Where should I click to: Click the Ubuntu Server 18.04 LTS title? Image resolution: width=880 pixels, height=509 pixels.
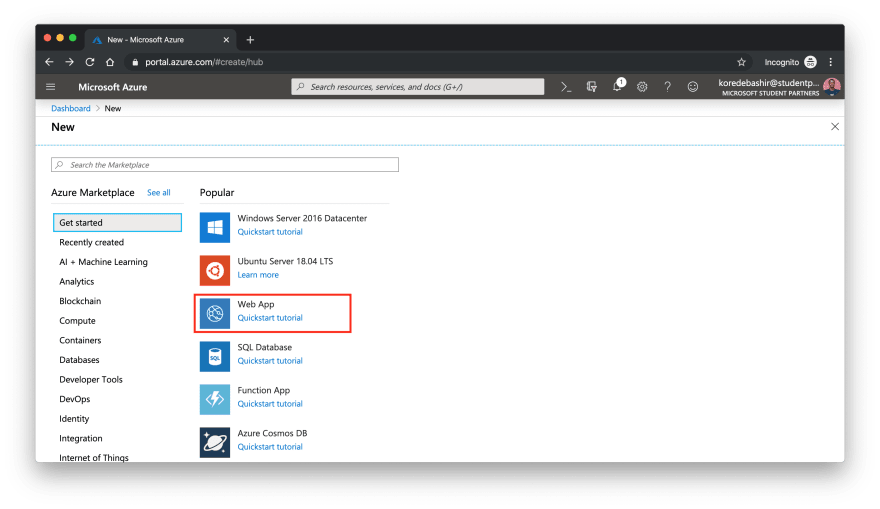[x=285, y=262]
